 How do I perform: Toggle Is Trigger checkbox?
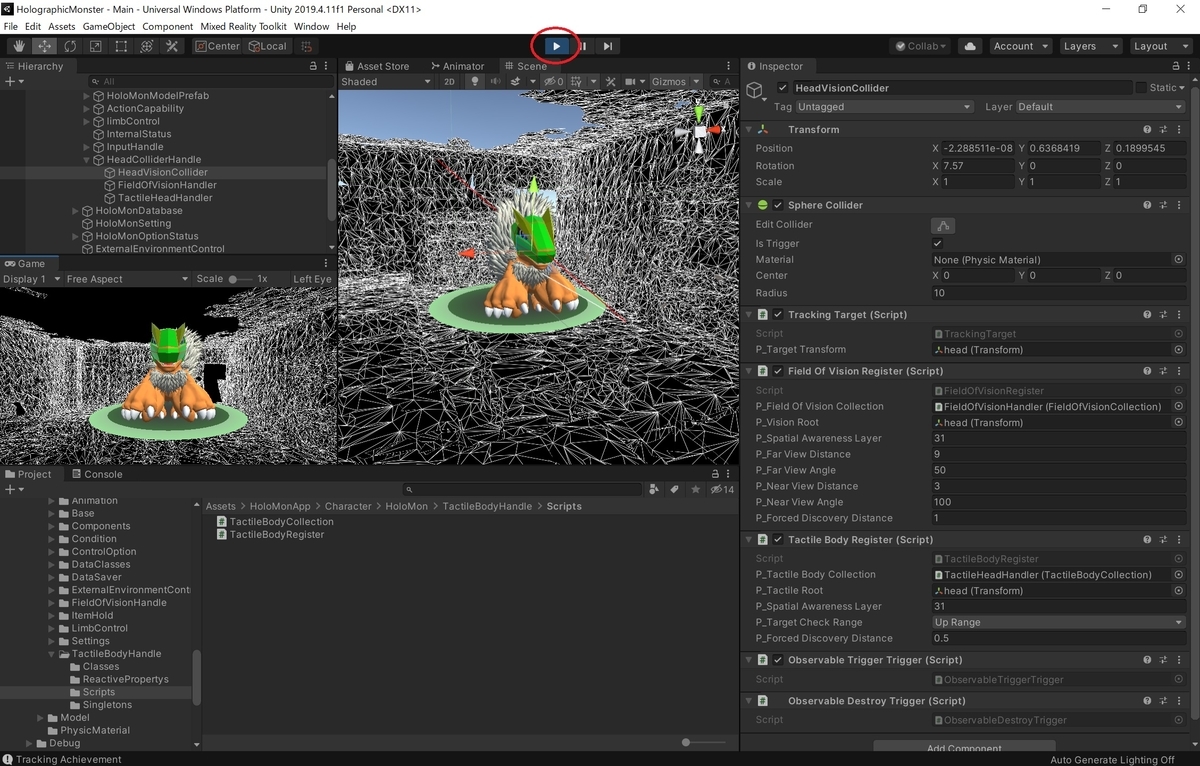point(937,243)
